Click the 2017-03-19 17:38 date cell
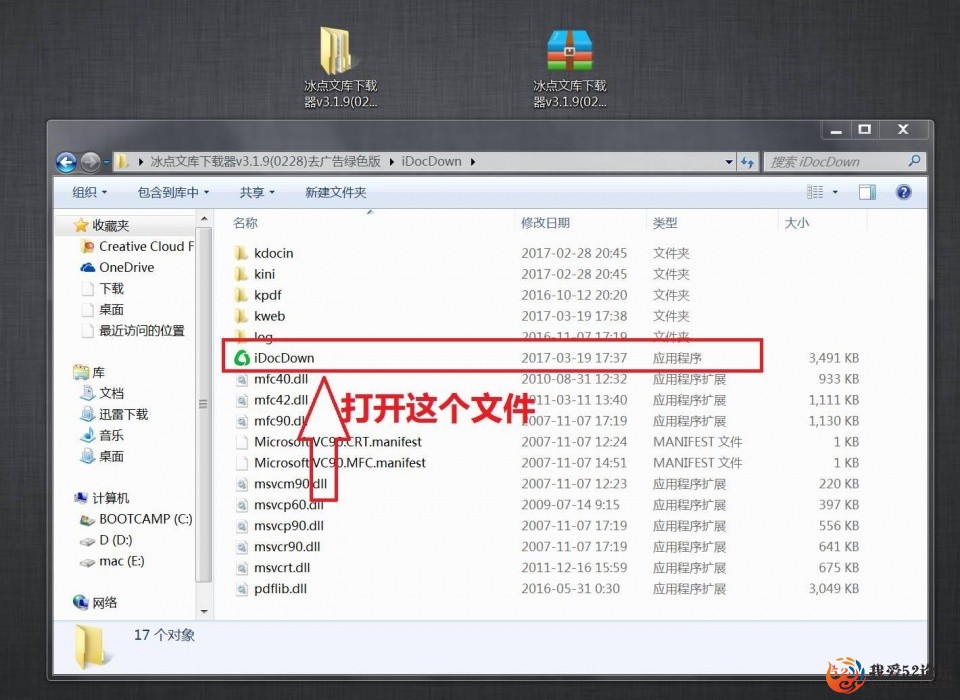The height and width of the screenshot is (700, 960). click(574, 316)
